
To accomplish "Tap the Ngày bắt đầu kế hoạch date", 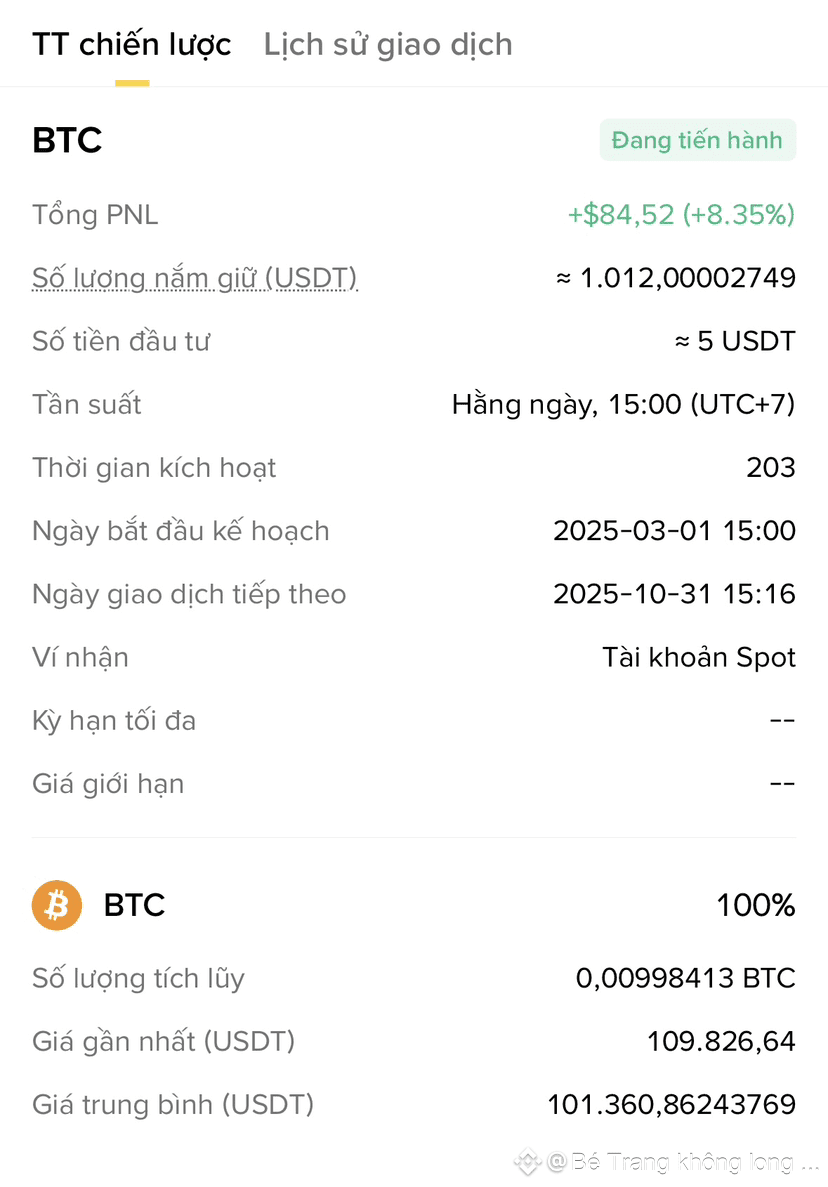I will pos(674,531).
